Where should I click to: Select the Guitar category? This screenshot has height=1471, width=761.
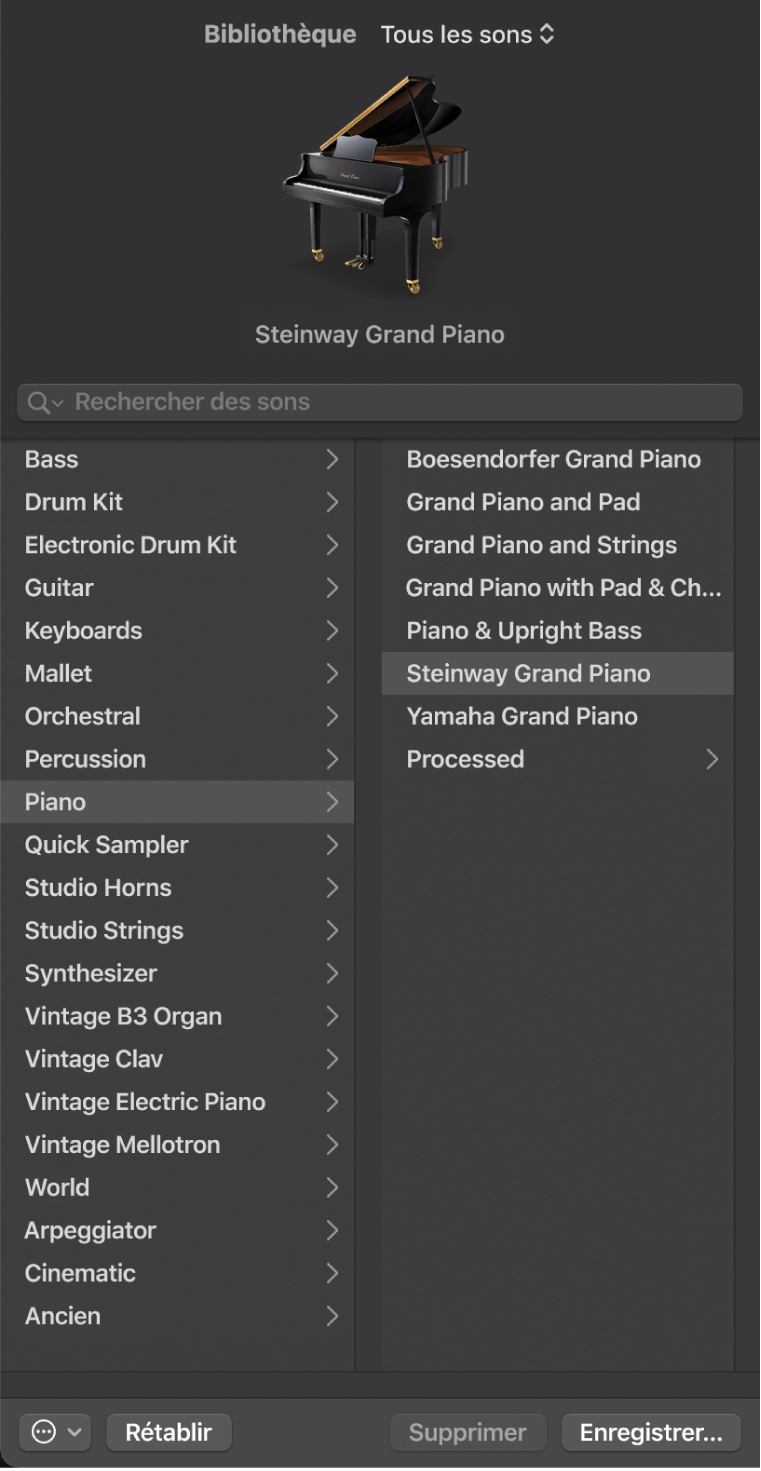tap(60, 588)
